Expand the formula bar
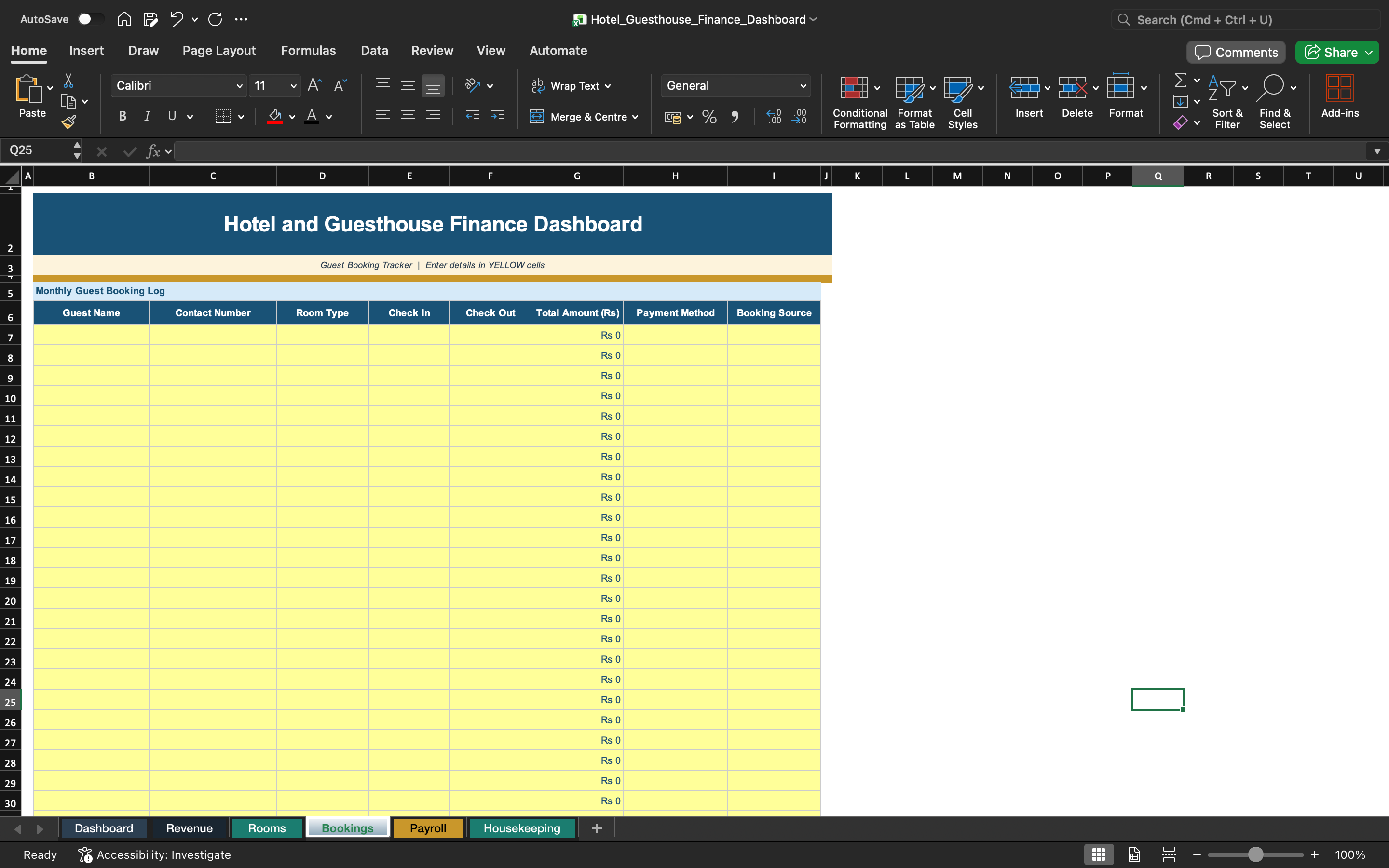This screenshot has height=868, width=1389. point(1377,151)
